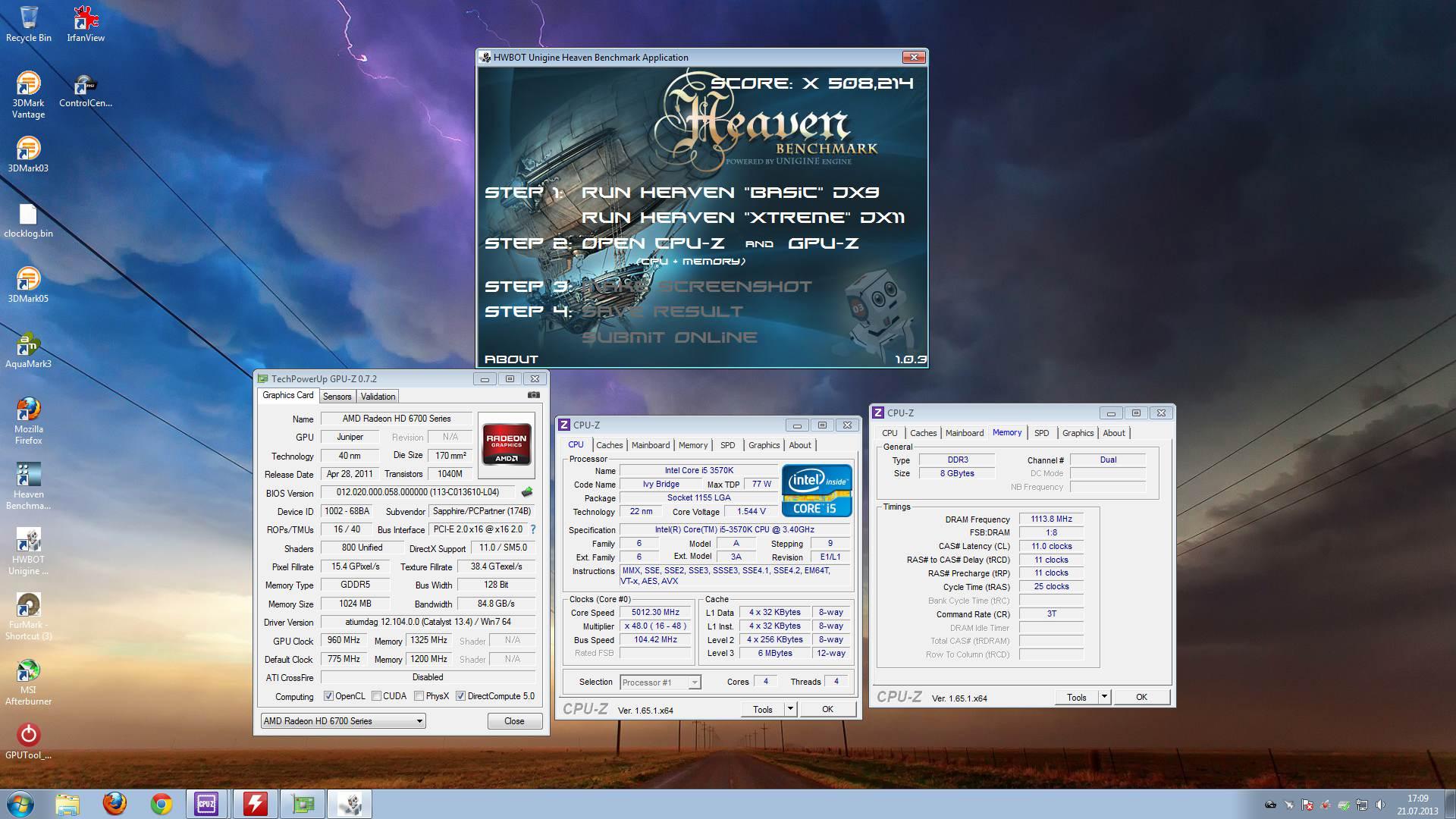Click volume icon in system tray
Image resolution: width=1456 pixels, height=819 pixels.
(x=1381, y=805)
